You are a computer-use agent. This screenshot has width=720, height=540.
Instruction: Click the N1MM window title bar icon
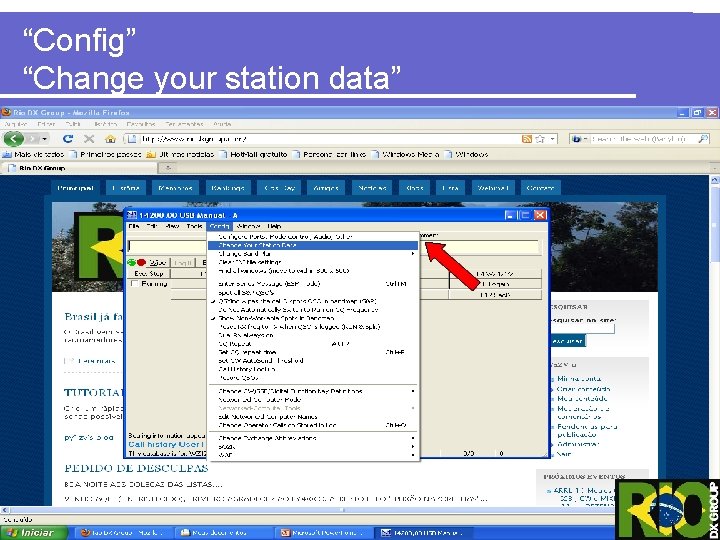coord(132,215)
